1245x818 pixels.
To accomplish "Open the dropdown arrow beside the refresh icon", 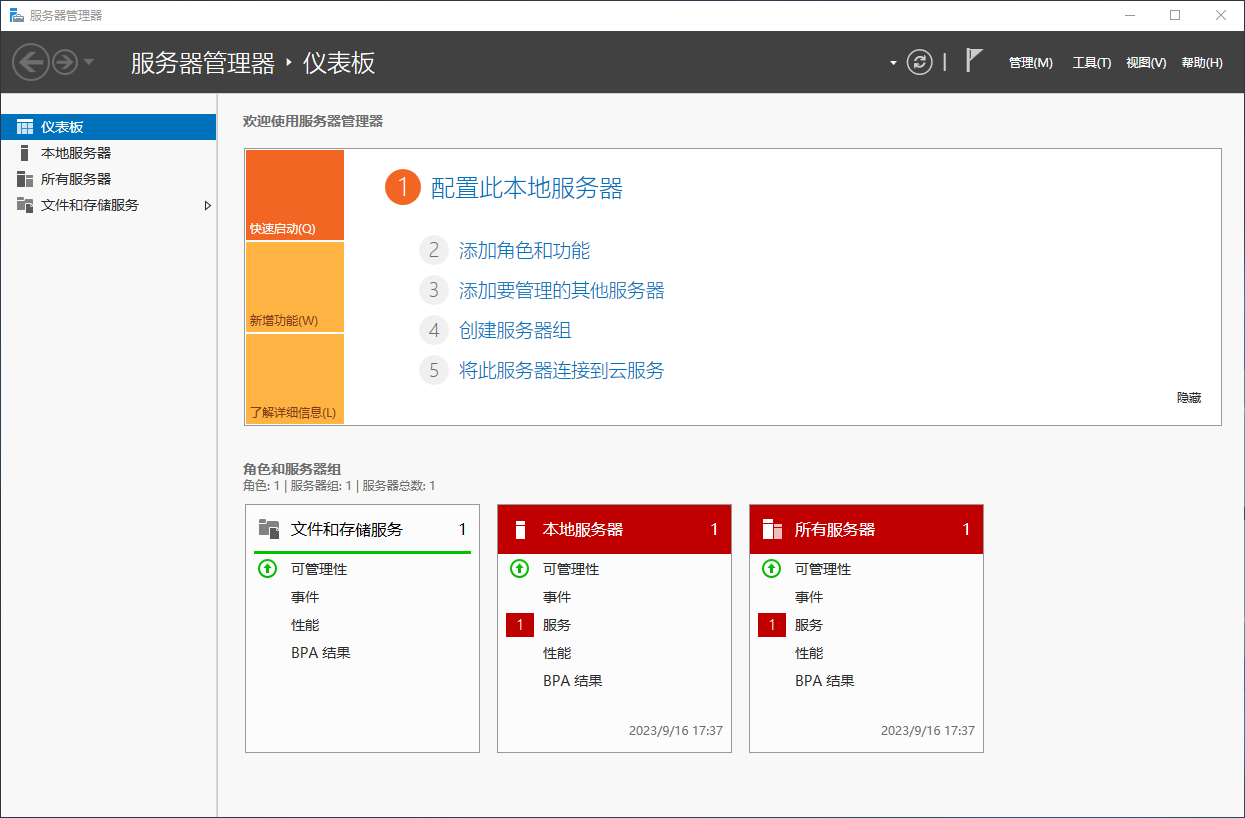I will coord(893,63).
